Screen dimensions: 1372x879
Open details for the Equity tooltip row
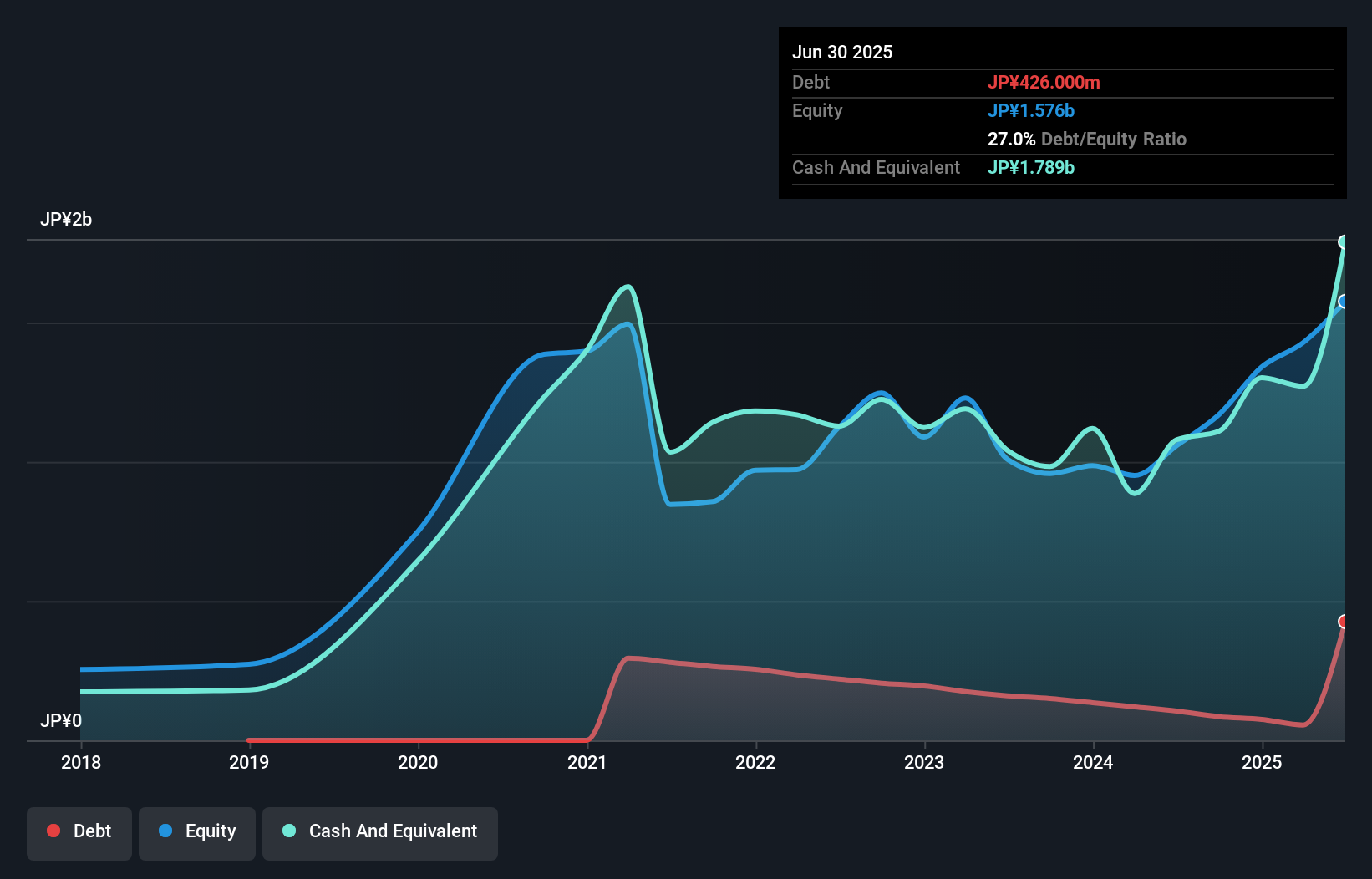coord(816,110)
